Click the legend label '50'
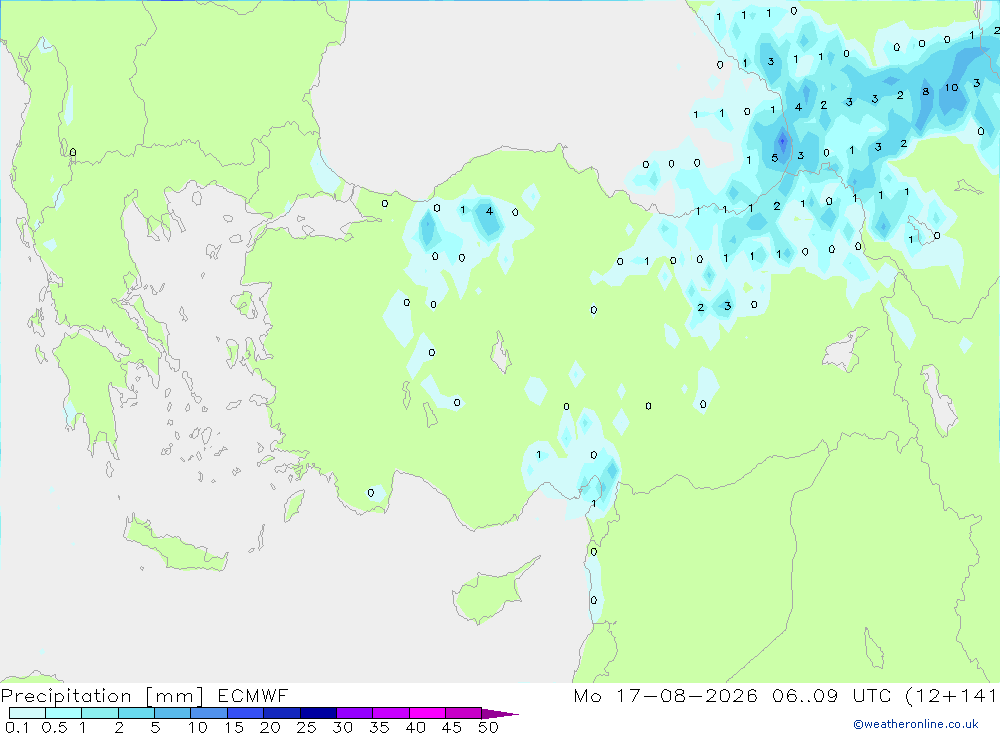Screen dimensions: 1000x733 pos(489,727)
